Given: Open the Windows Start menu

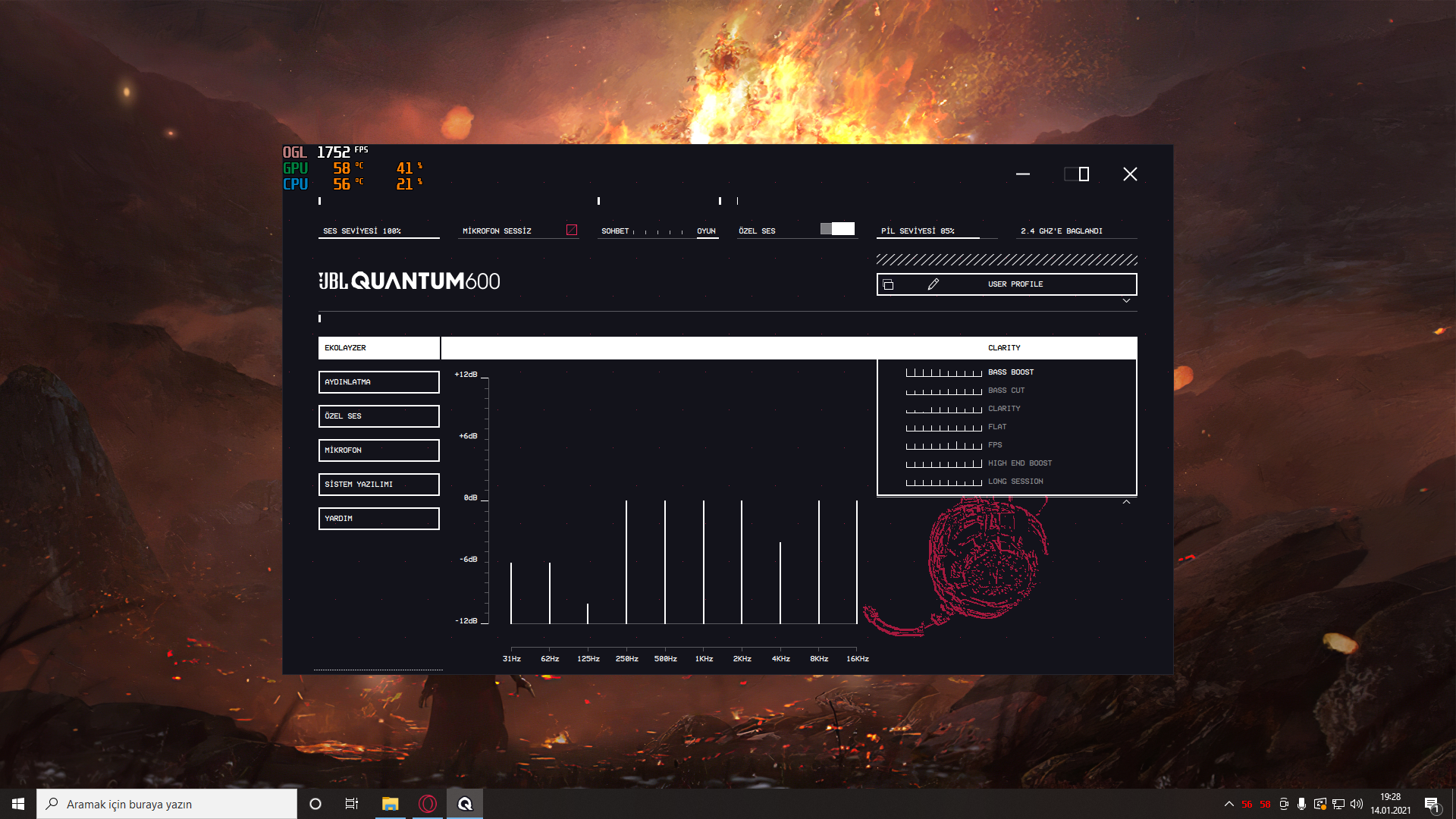Looking at the screenshot, I should [18, 804].
